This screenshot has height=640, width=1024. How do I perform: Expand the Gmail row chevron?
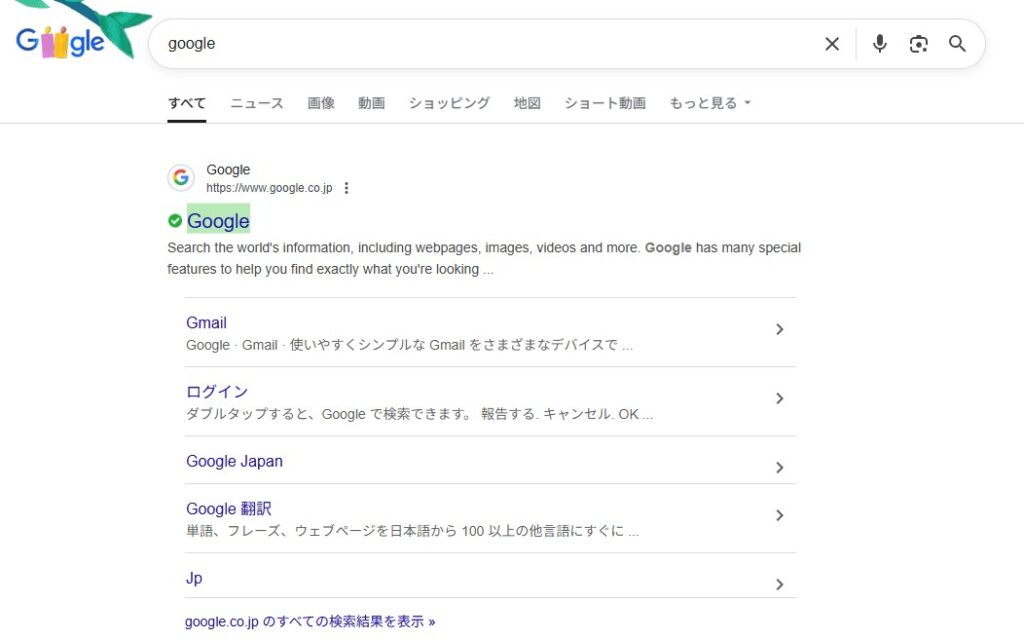(x=779, y=329)
